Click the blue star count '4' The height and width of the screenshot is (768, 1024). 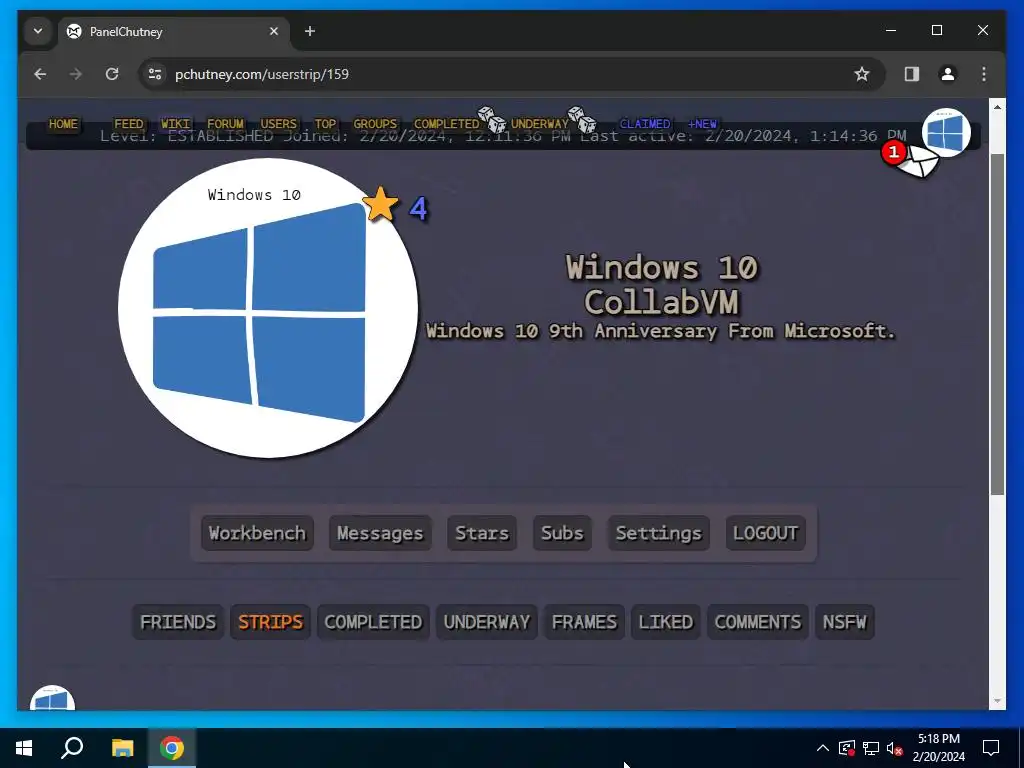click(418, 208)
